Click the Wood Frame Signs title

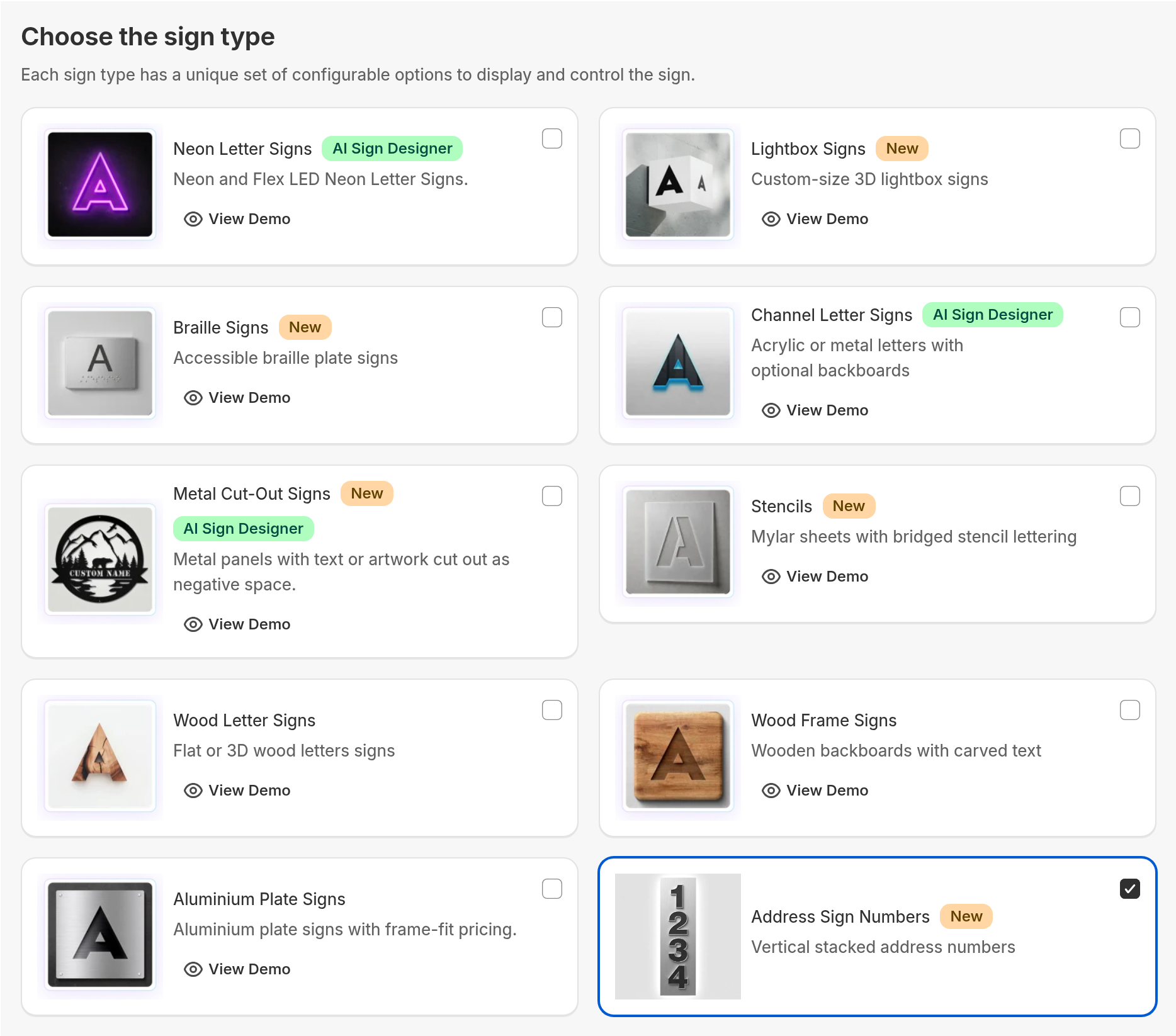823,720
